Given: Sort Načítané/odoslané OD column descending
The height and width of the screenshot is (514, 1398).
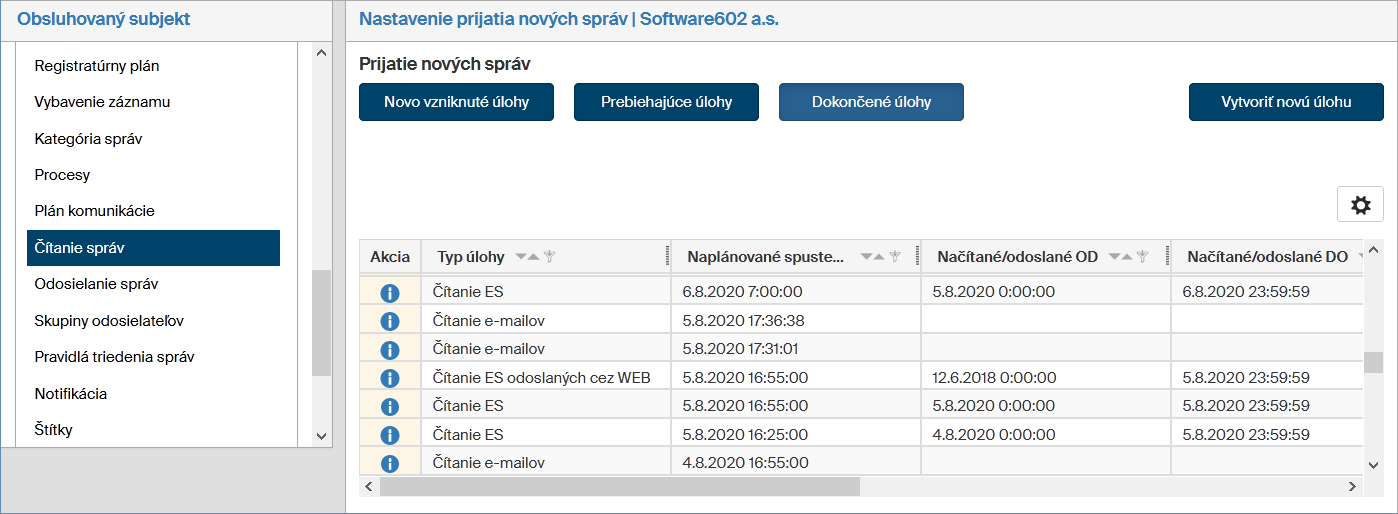Looking at the screenshot, I should pos(1114,257).
